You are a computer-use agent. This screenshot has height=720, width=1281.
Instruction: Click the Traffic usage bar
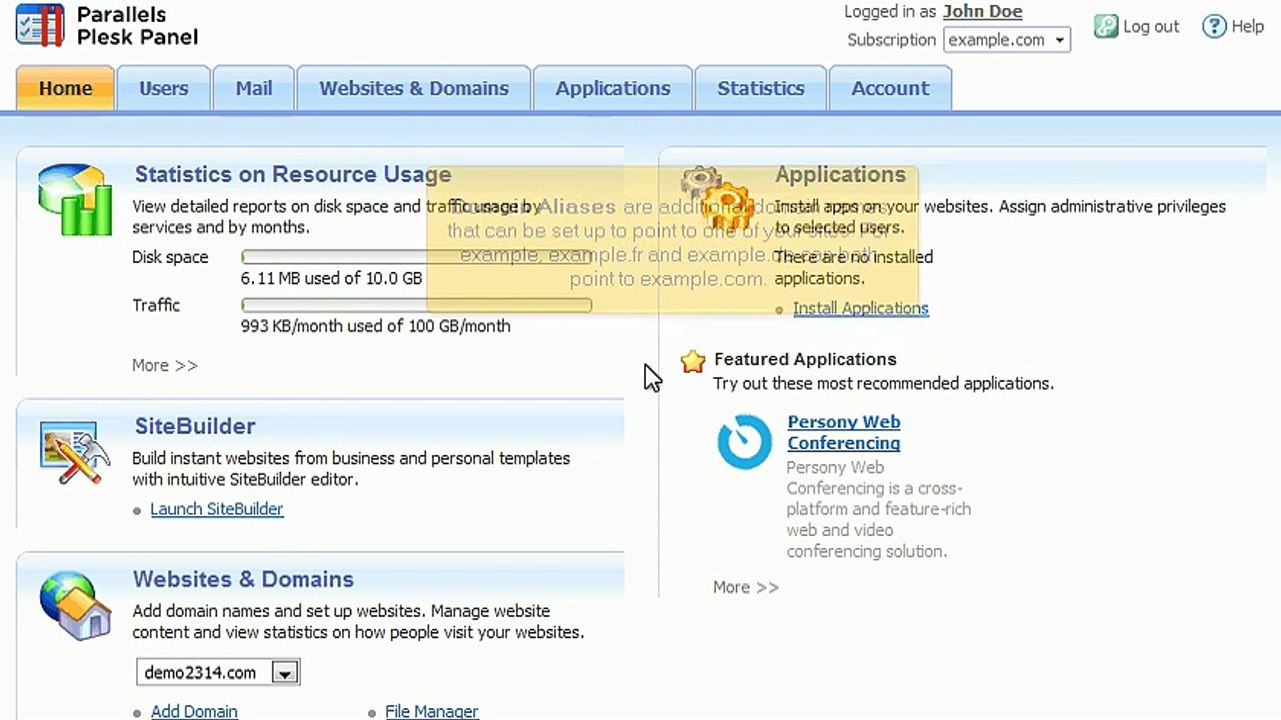point(416,305)
